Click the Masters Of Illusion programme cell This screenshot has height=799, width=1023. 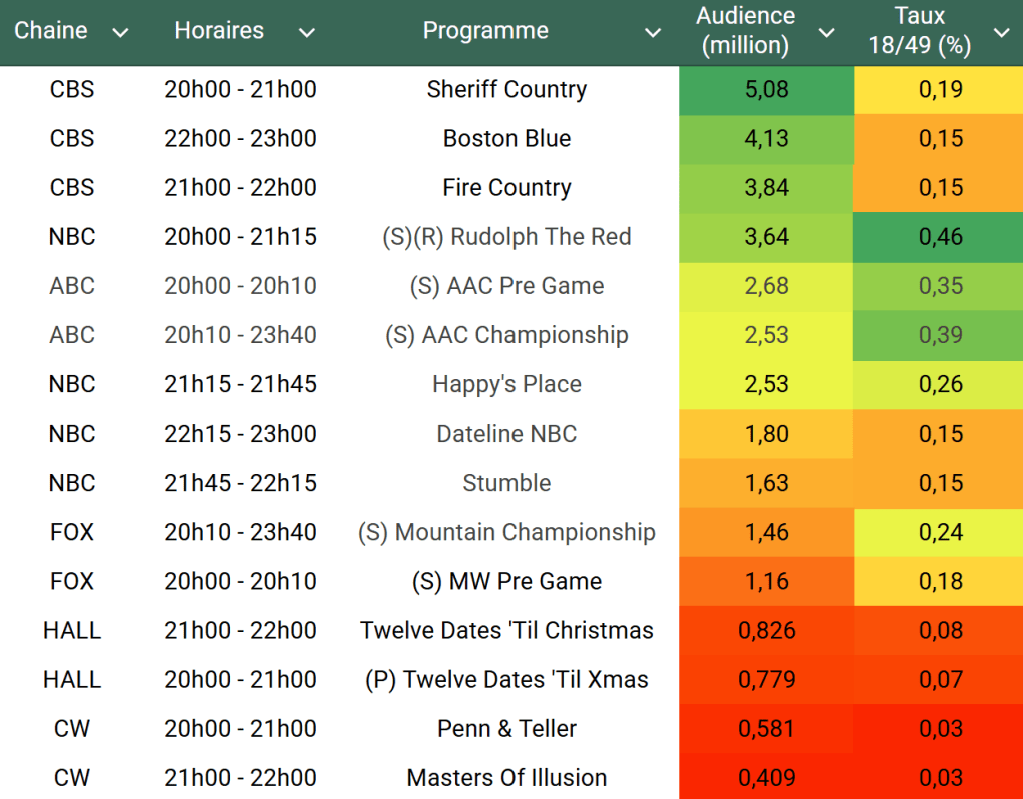pos(506,778)
